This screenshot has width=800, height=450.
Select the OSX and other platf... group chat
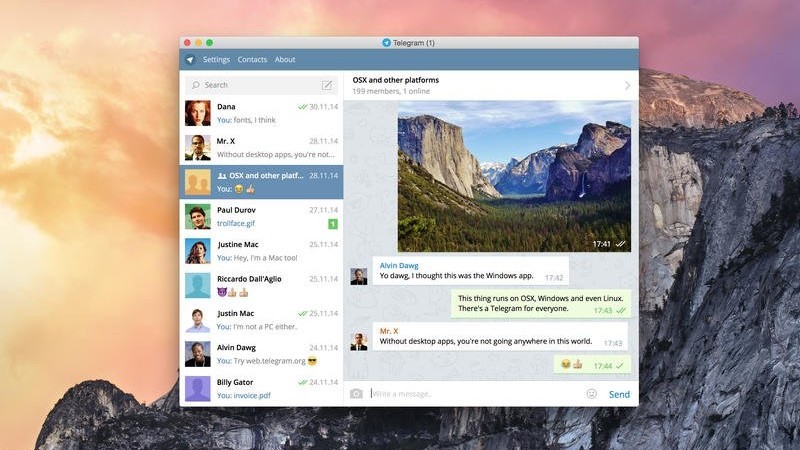261,182
